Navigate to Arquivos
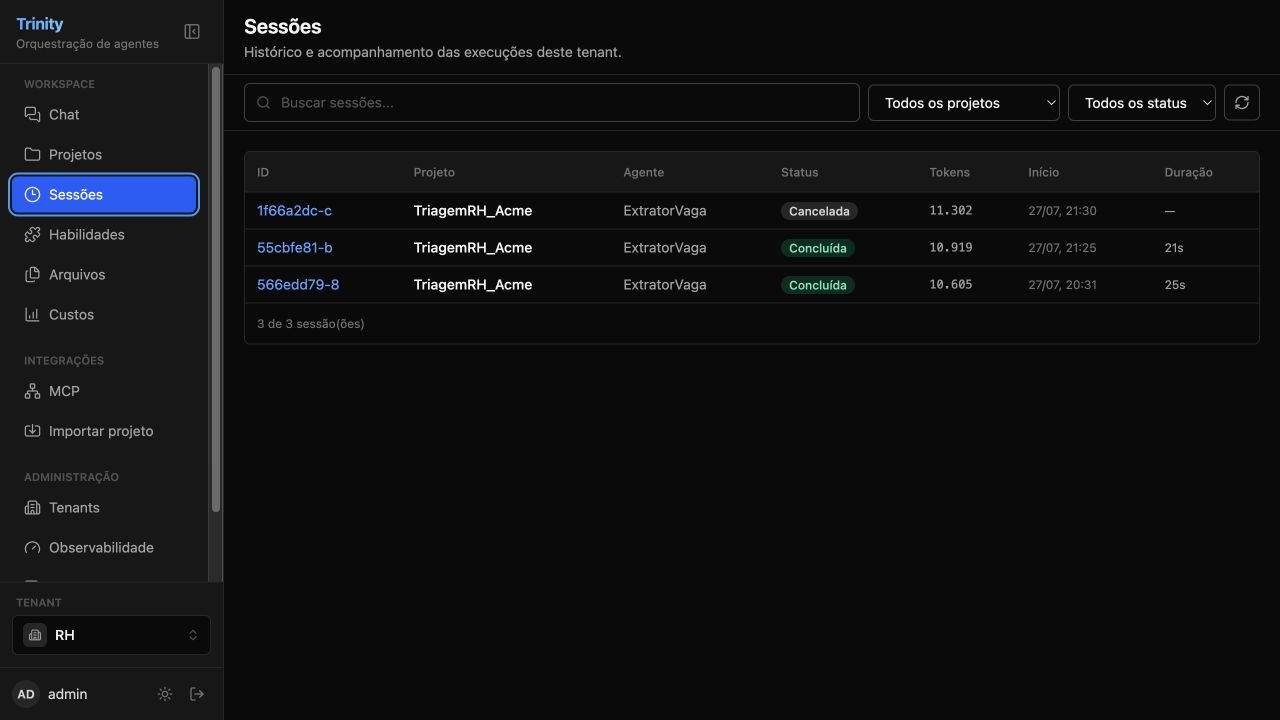1280x720 pixels. coord(104,275)
